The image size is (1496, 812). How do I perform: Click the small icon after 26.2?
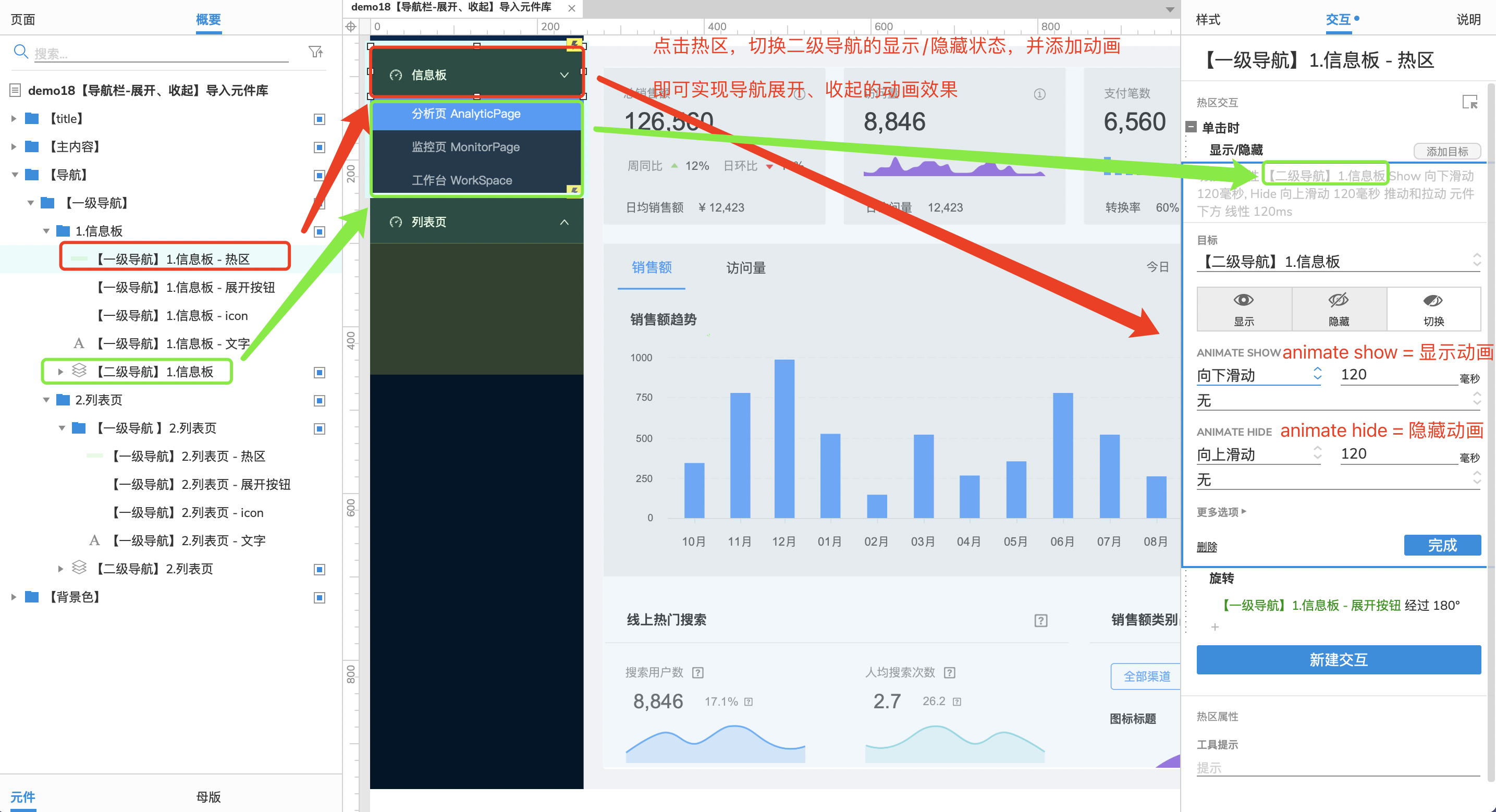(957, 702)
